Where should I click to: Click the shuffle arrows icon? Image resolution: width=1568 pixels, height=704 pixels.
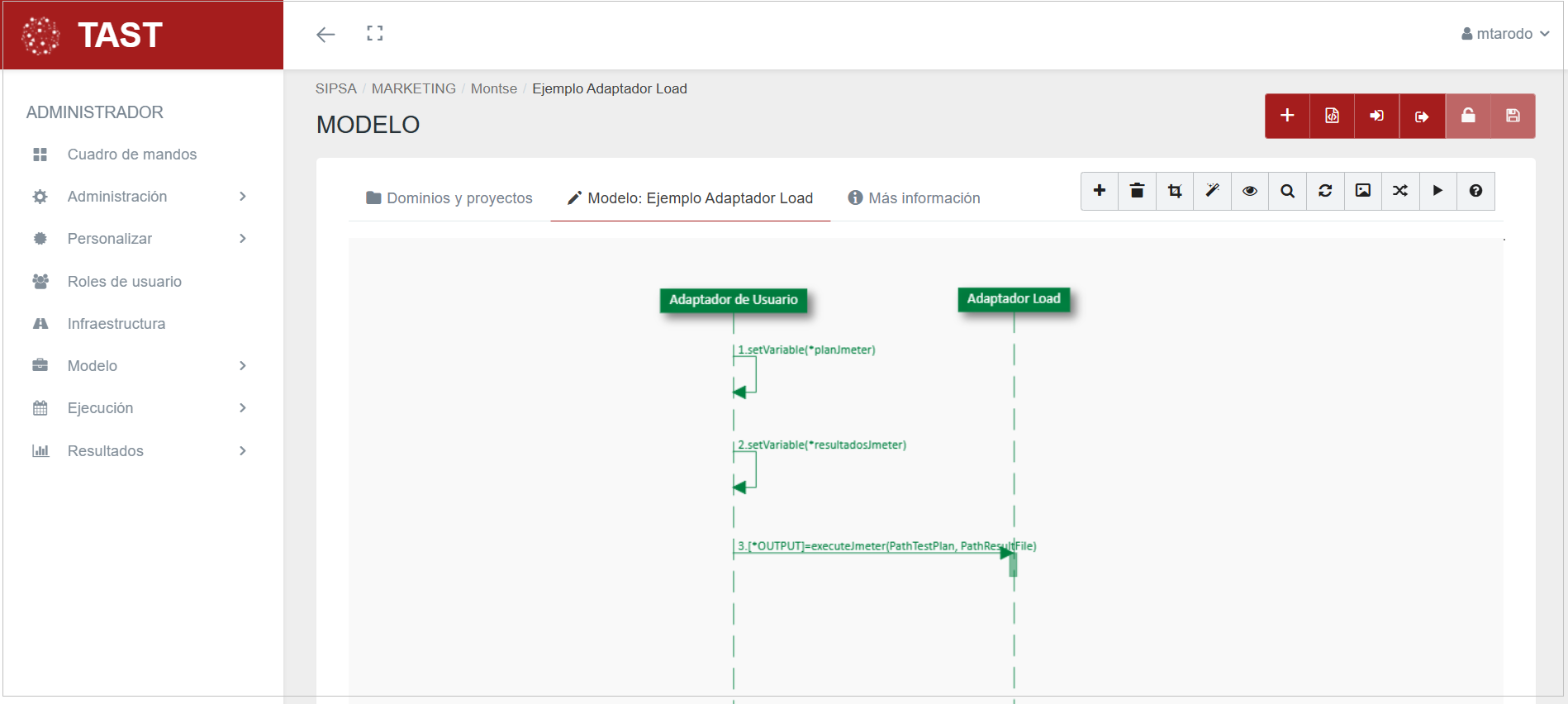tap(1400, 191)
